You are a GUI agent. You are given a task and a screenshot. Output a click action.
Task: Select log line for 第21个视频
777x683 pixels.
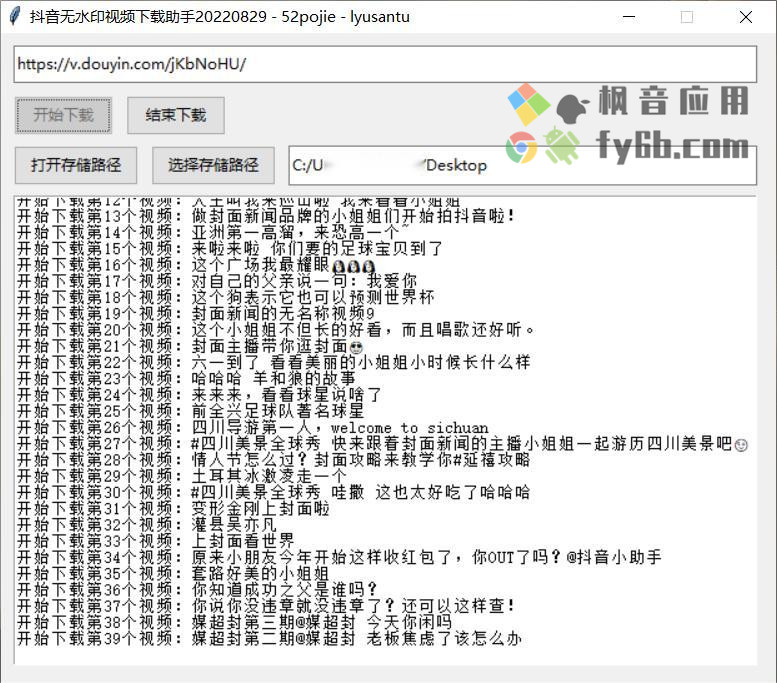coord(190,346)
